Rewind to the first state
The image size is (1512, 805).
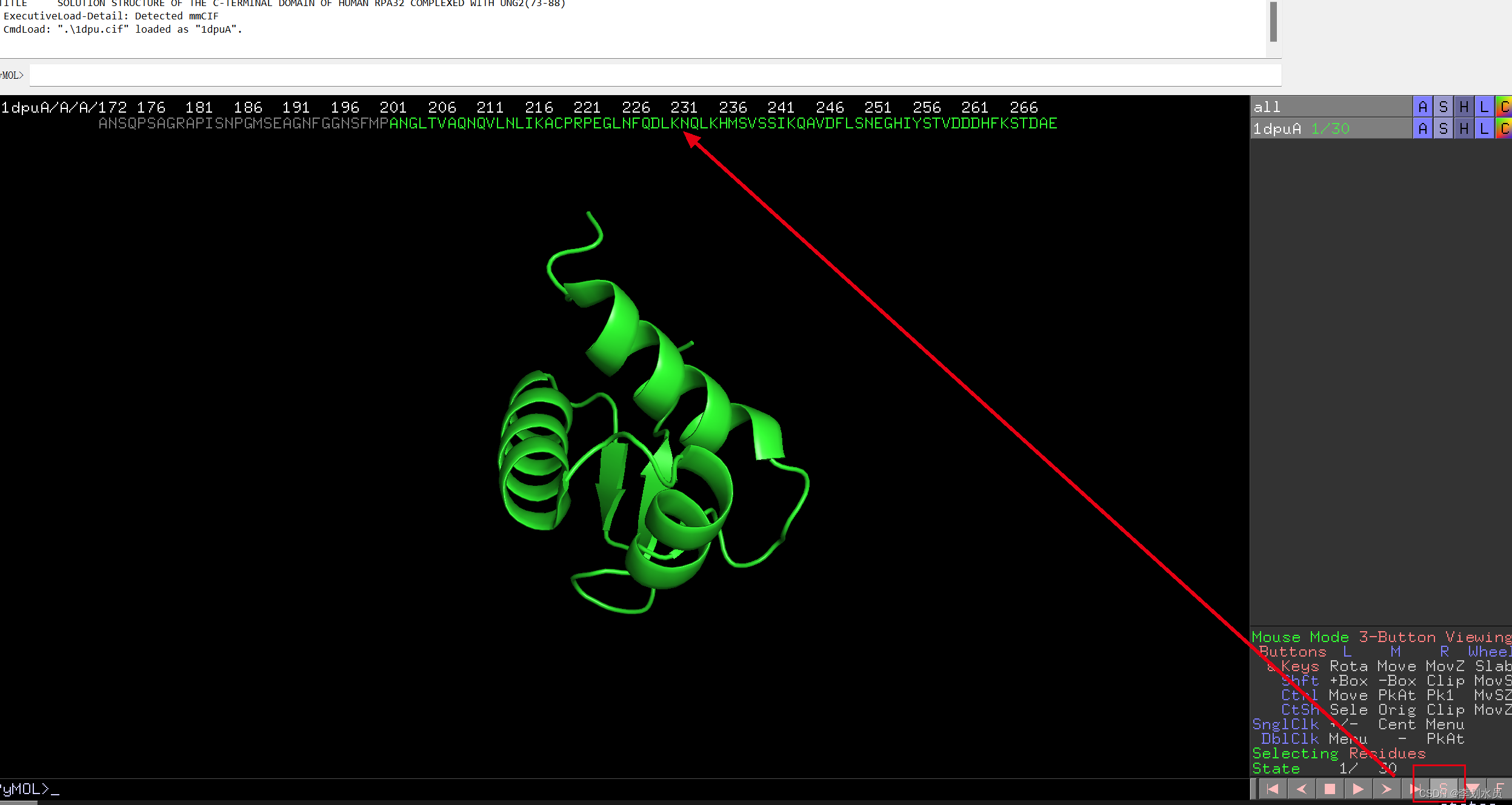(x=1273, y=789)
